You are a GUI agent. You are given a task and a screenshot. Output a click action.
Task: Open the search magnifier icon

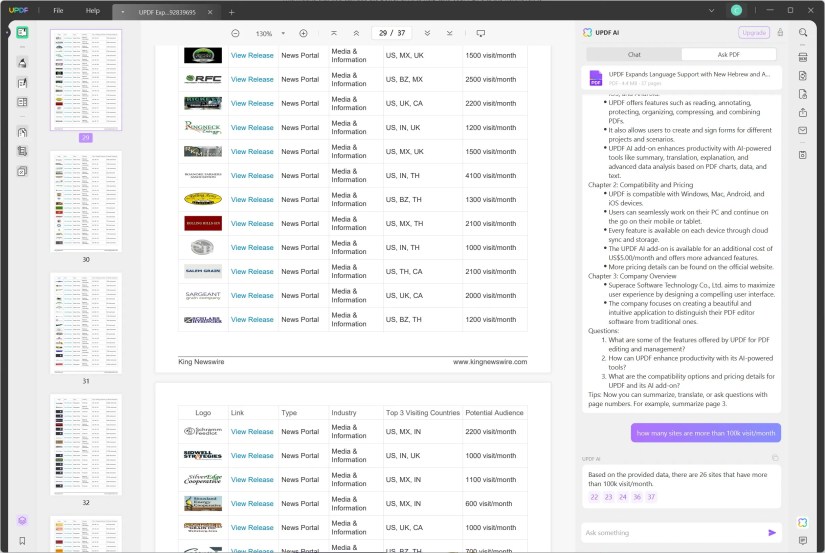pyautogui.click(x=803, y=33)
